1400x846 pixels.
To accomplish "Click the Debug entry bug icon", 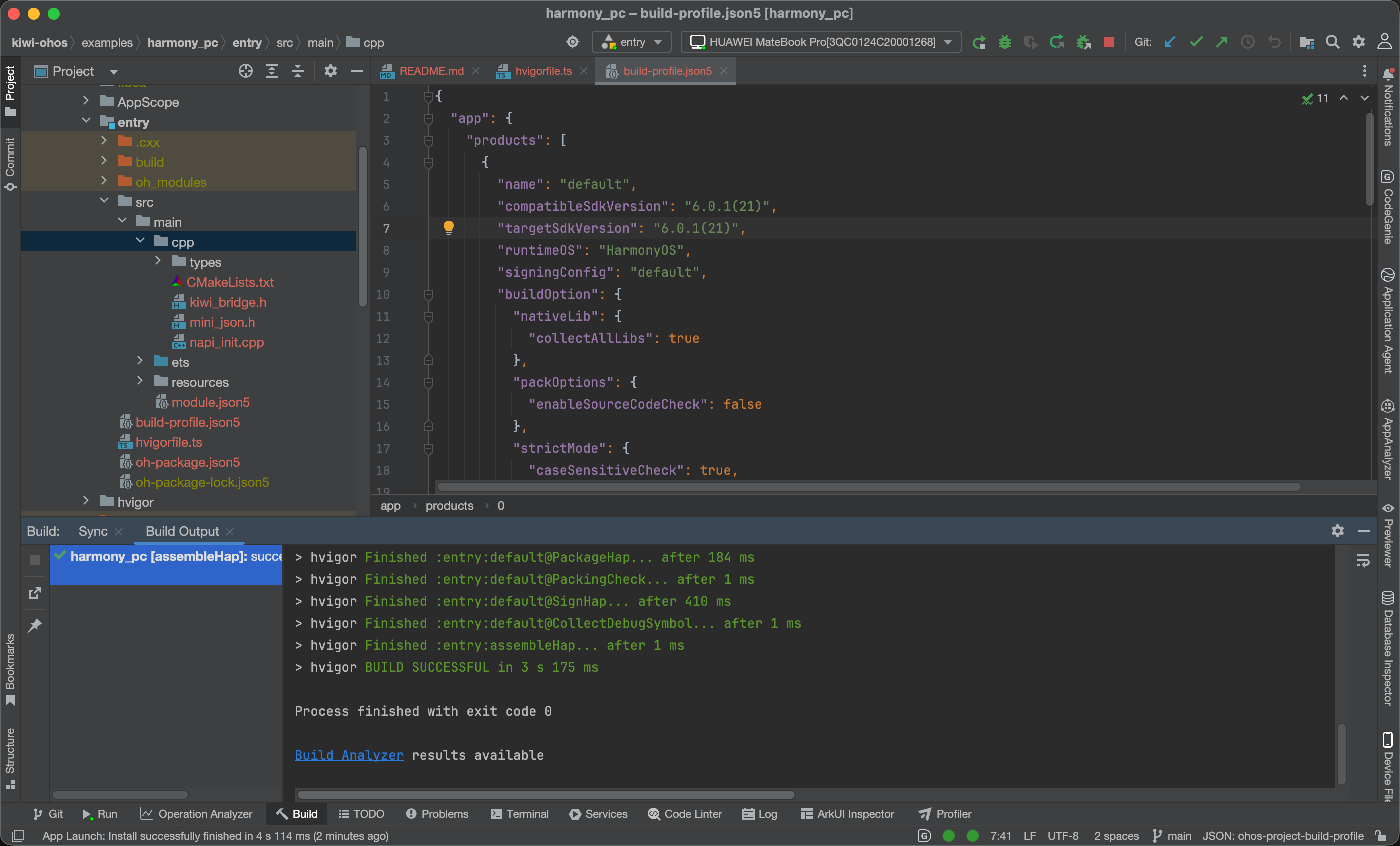I will (x=1004, y=42).
